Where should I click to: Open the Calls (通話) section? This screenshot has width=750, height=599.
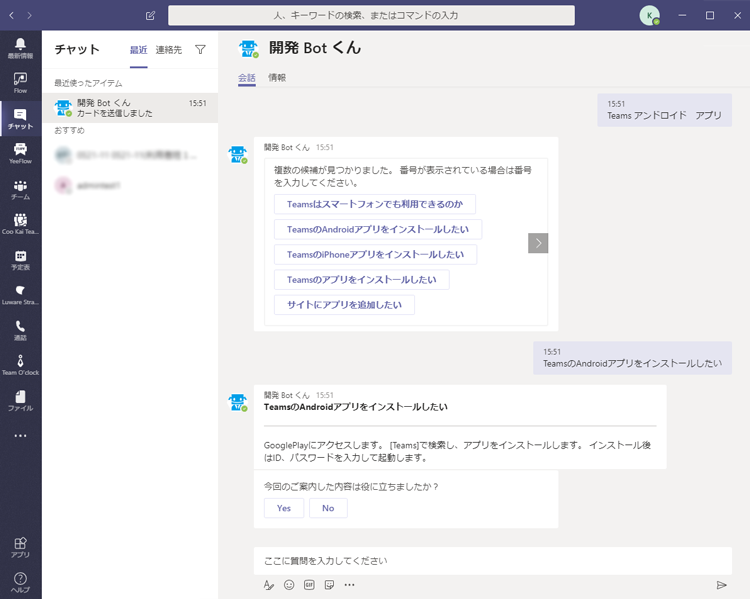point(20,330)
